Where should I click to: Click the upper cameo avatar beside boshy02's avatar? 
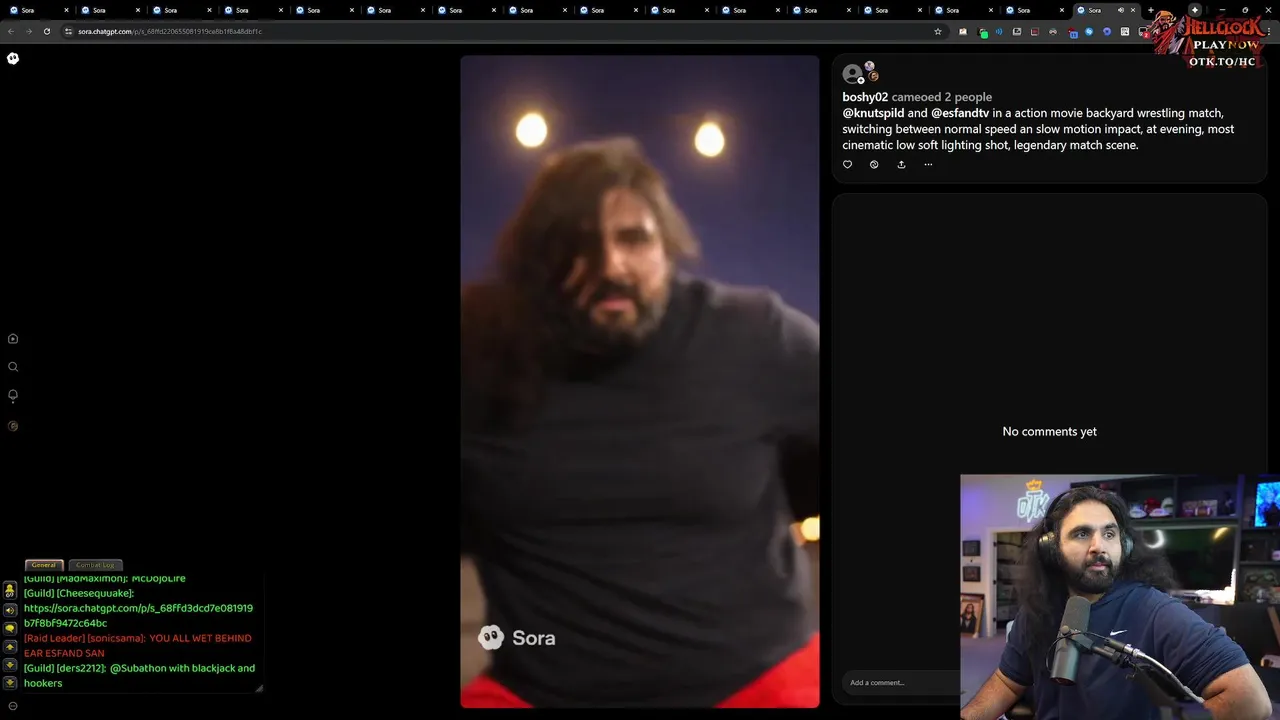click(x=869, y=67)
